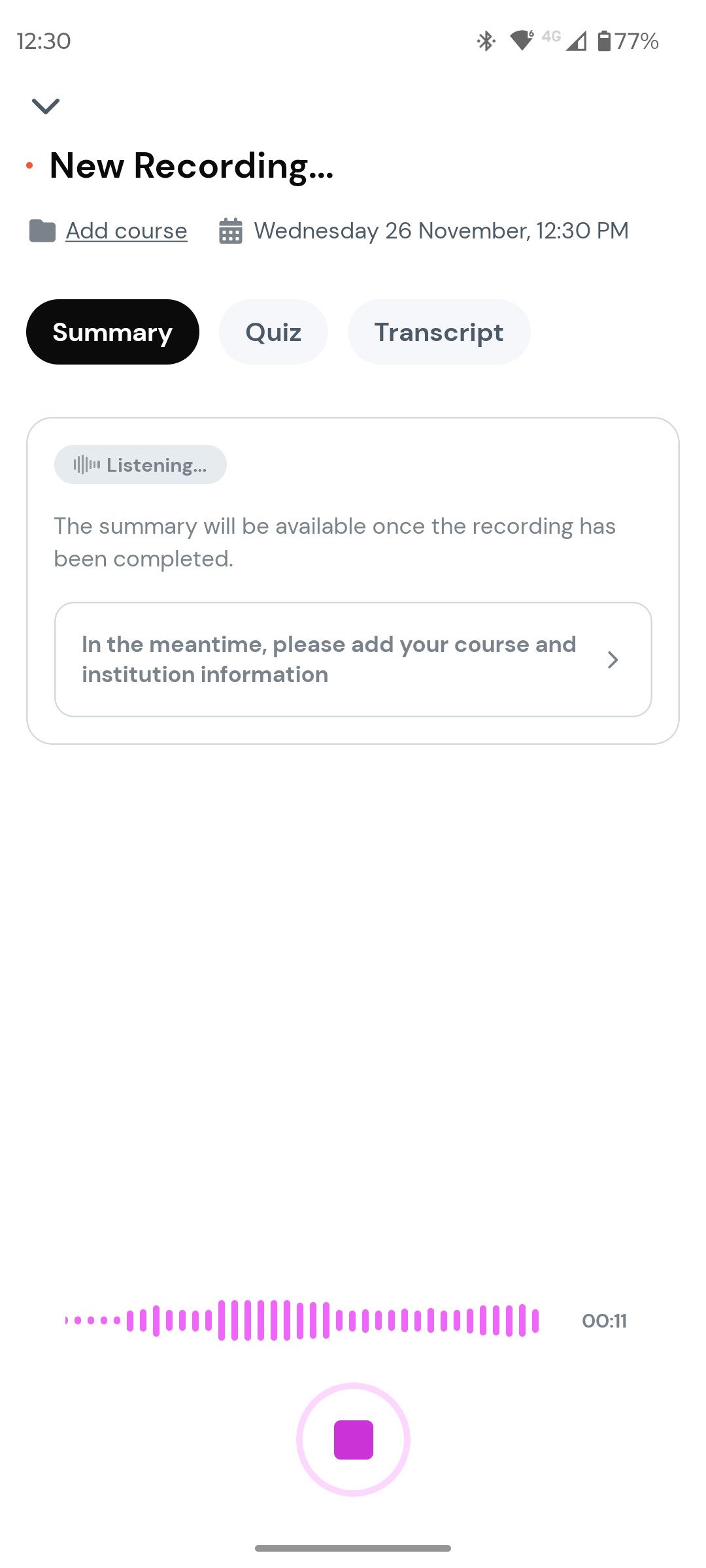The width and height of the screenshot is (706, 1568).
Task: Tap the New Recording title
Action: tap(192, 166)
